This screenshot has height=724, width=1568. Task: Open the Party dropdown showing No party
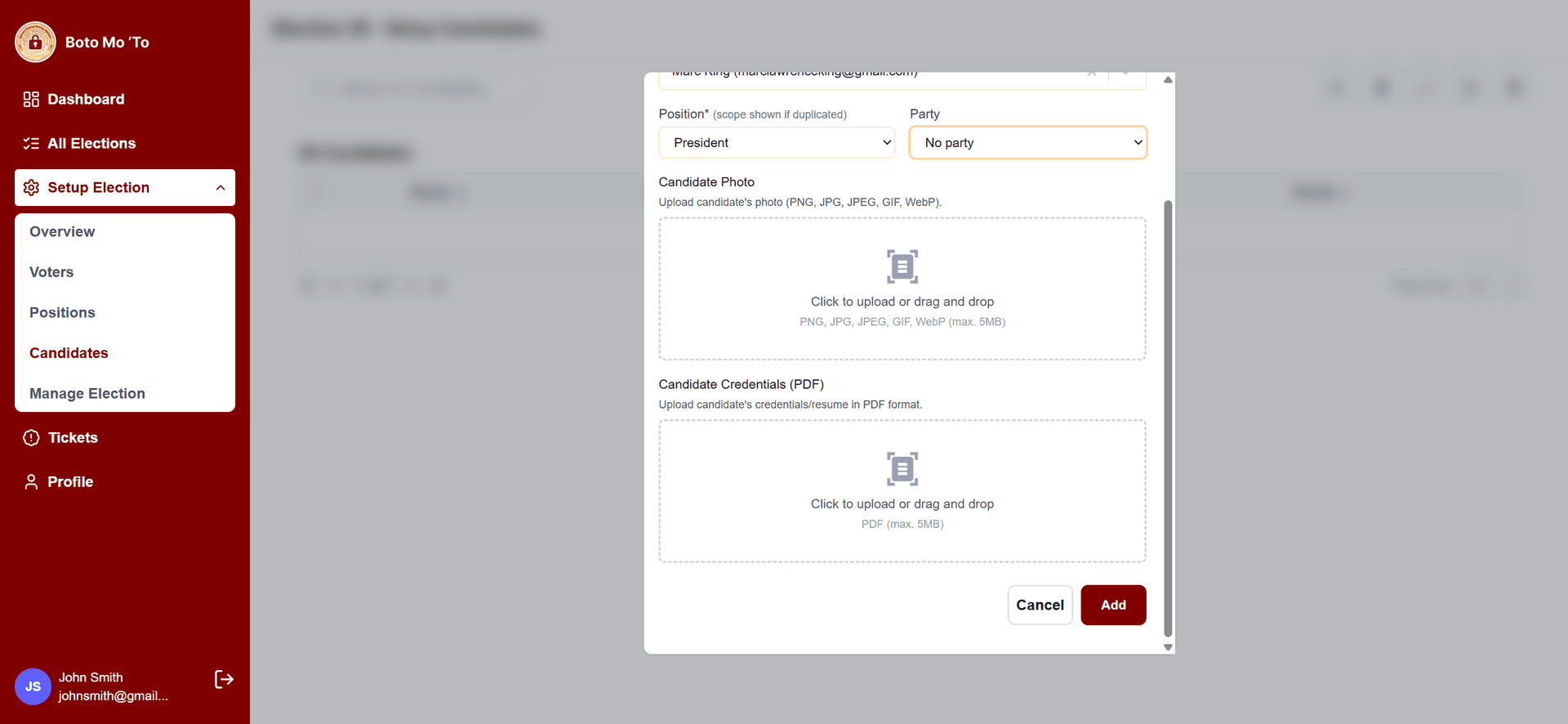pyautogui.click(x=1027, y=143)
